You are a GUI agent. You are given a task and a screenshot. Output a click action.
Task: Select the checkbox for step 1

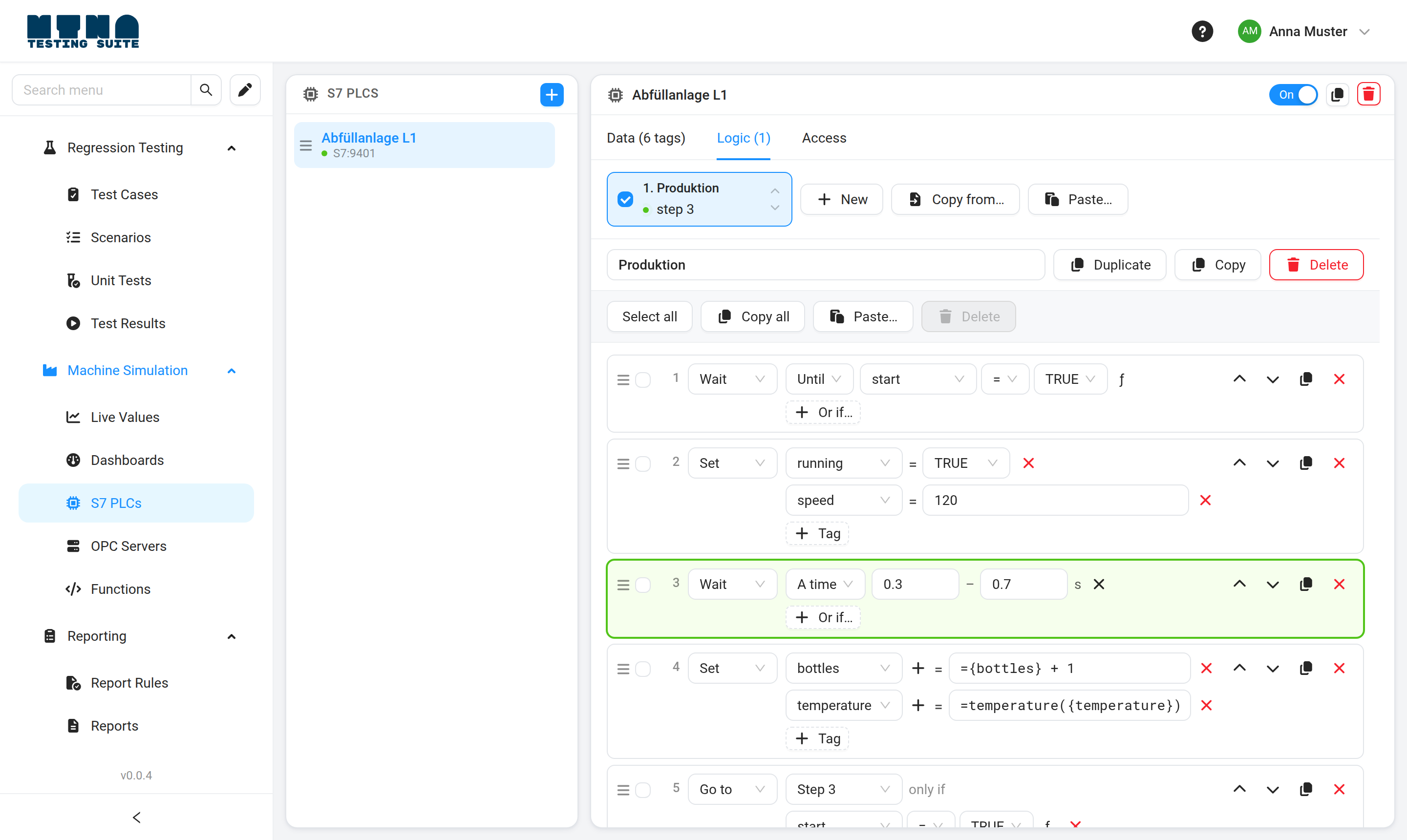[x=642, y=380]
